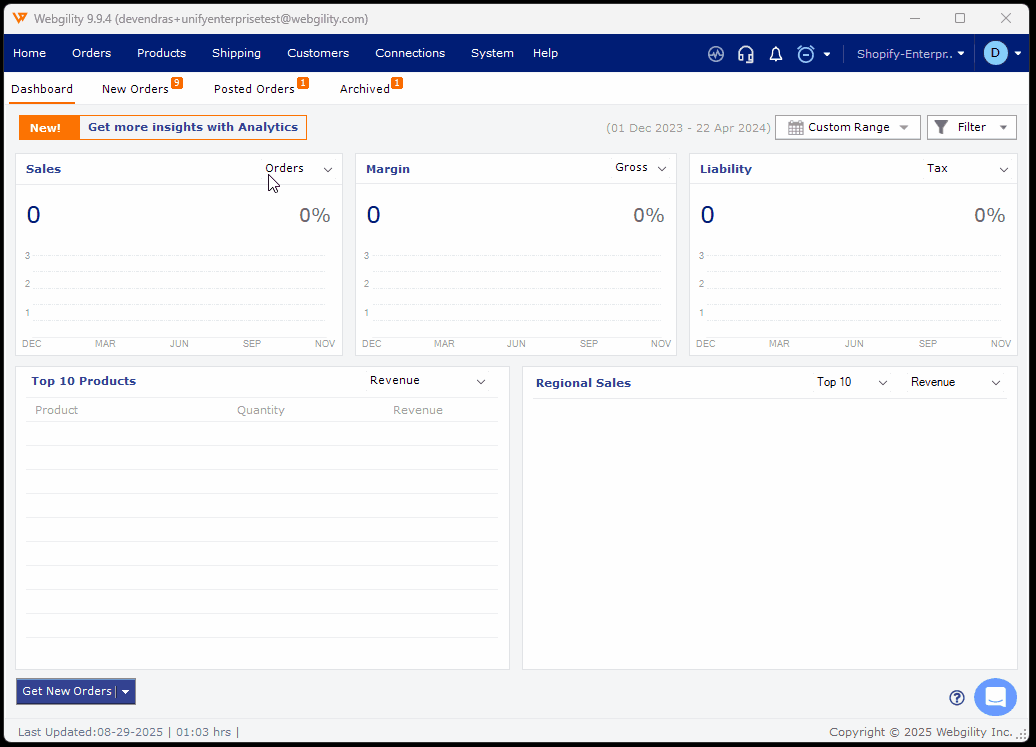Viewport: 1036px width, 747px height.
Task: Expand the Sales Orders dropdown
Action: tap(298, 169)
